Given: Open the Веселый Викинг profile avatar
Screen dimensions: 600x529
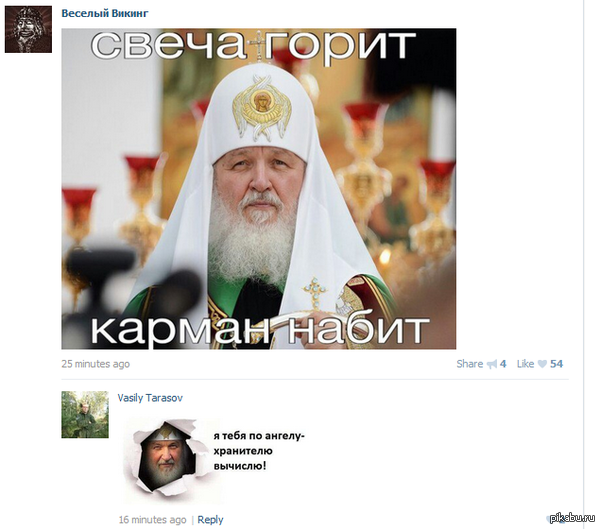Looking at the screenshot, I should [x=28, y=29].
